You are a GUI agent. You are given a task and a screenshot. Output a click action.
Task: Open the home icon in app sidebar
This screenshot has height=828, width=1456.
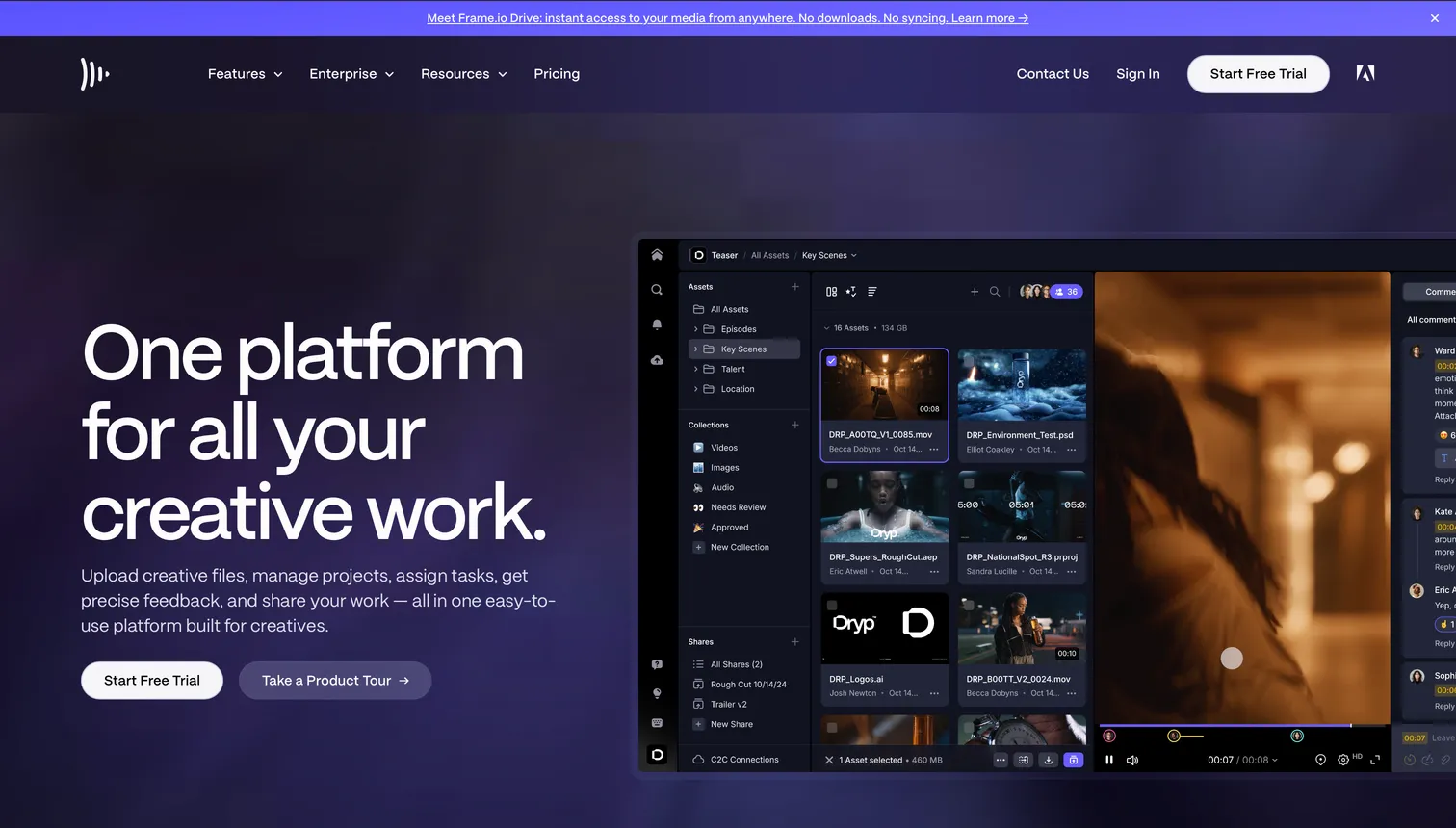pyautogui.click(x=657, y=254)
